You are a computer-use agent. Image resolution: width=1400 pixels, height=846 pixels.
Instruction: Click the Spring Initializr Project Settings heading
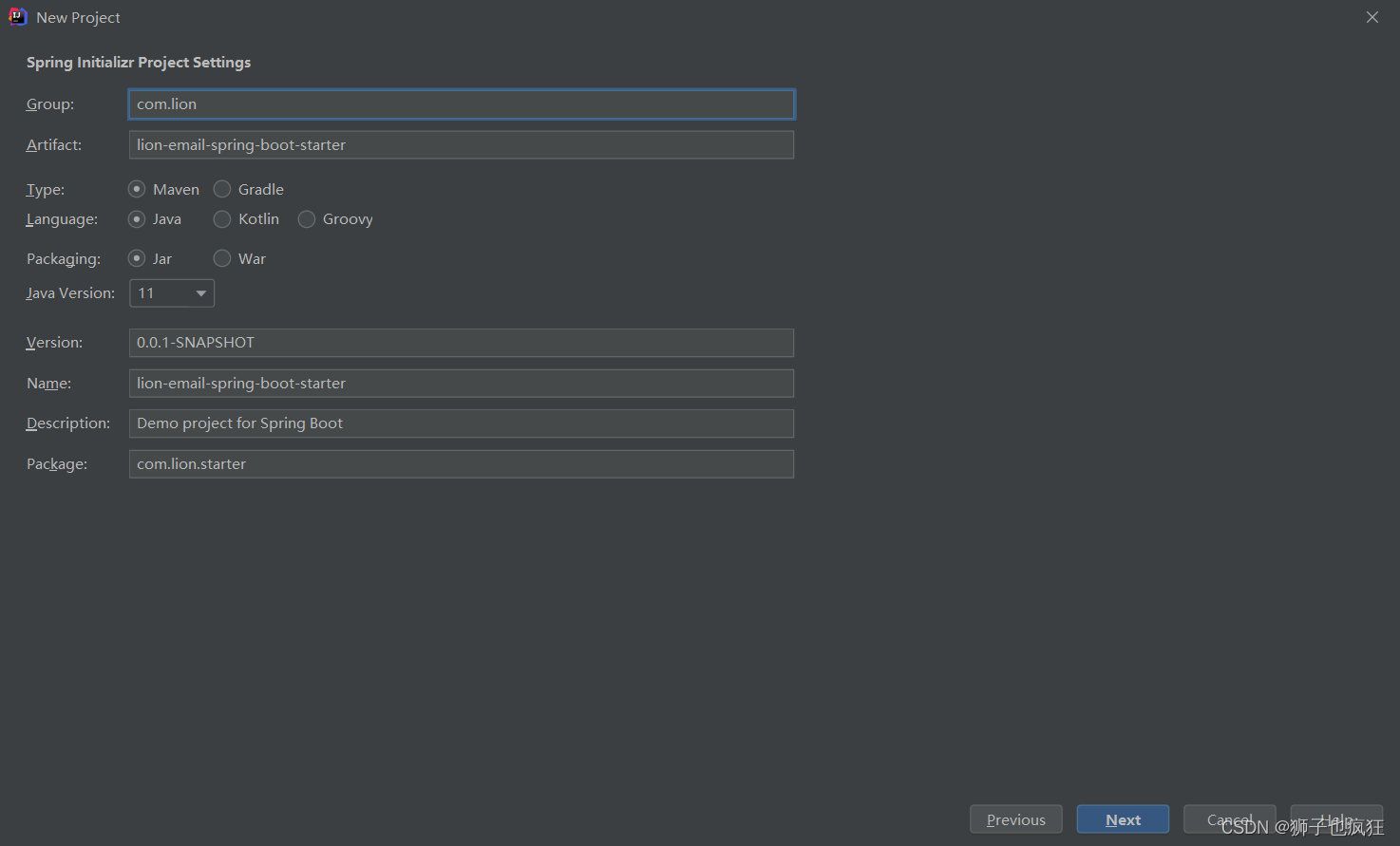pyautogui.click(x=139, y=63)
